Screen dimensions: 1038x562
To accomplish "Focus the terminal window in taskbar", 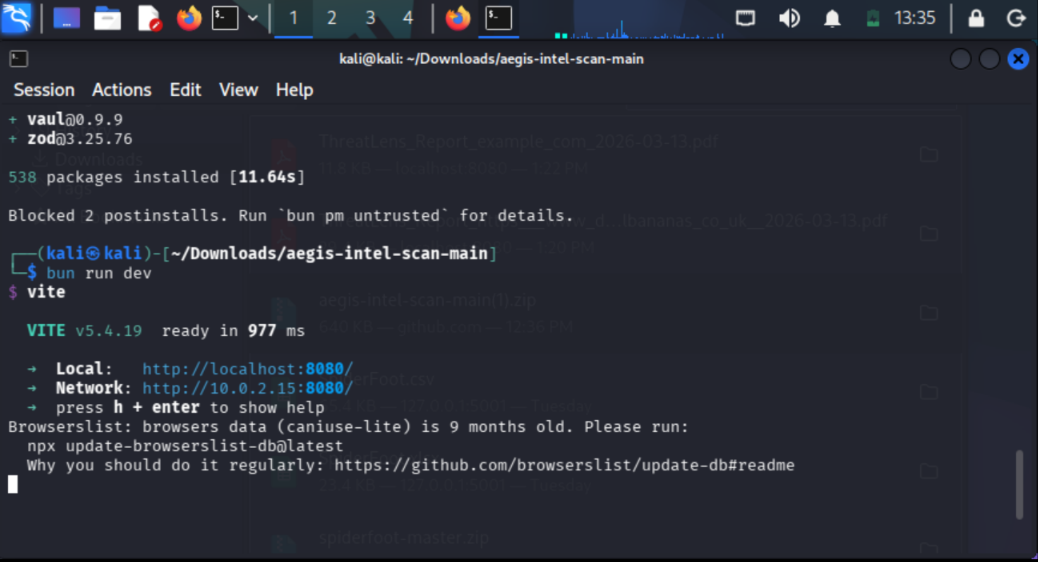I will click(498, 18).
